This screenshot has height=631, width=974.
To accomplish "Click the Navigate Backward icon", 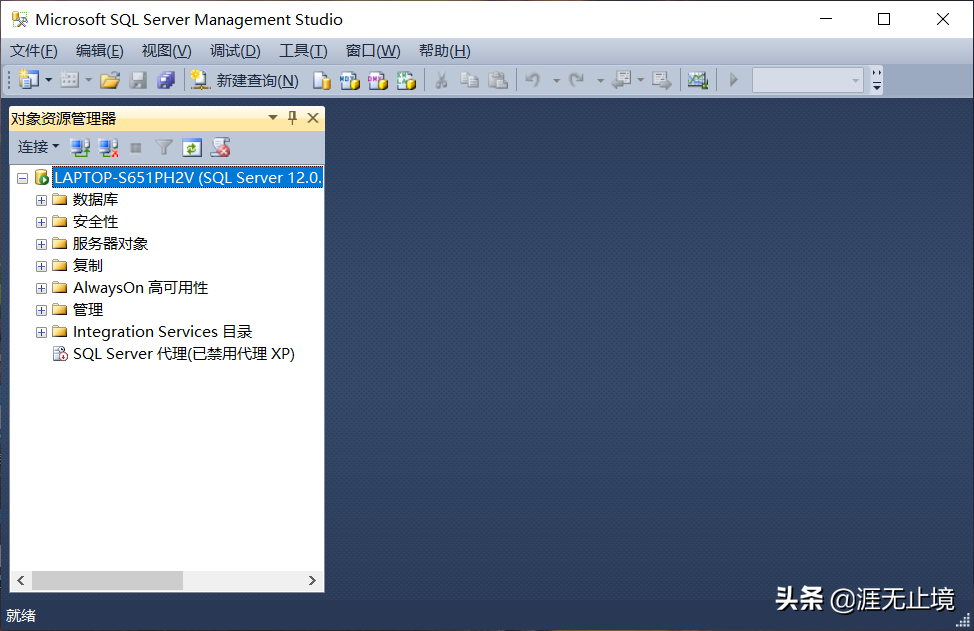I will (622, 80).
